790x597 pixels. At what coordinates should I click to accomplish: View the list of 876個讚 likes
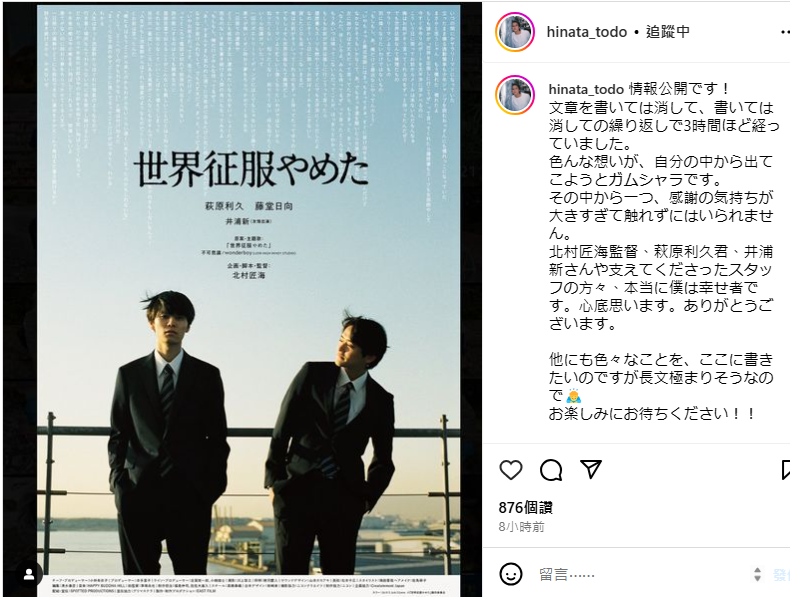coord(525,507)
